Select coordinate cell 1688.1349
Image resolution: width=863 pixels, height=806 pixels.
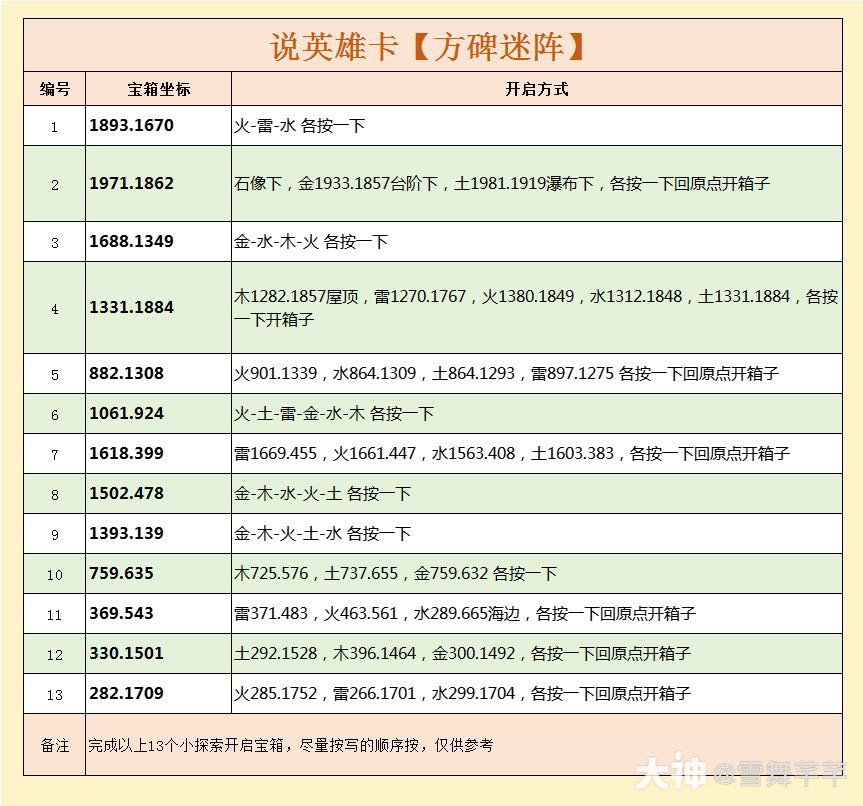point(131,242)
